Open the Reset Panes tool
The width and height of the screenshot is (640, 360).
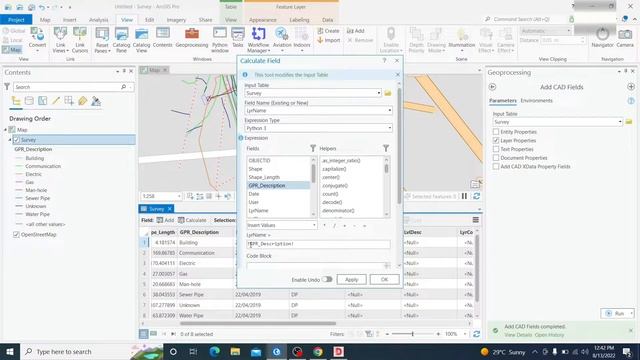click(102, 40)
